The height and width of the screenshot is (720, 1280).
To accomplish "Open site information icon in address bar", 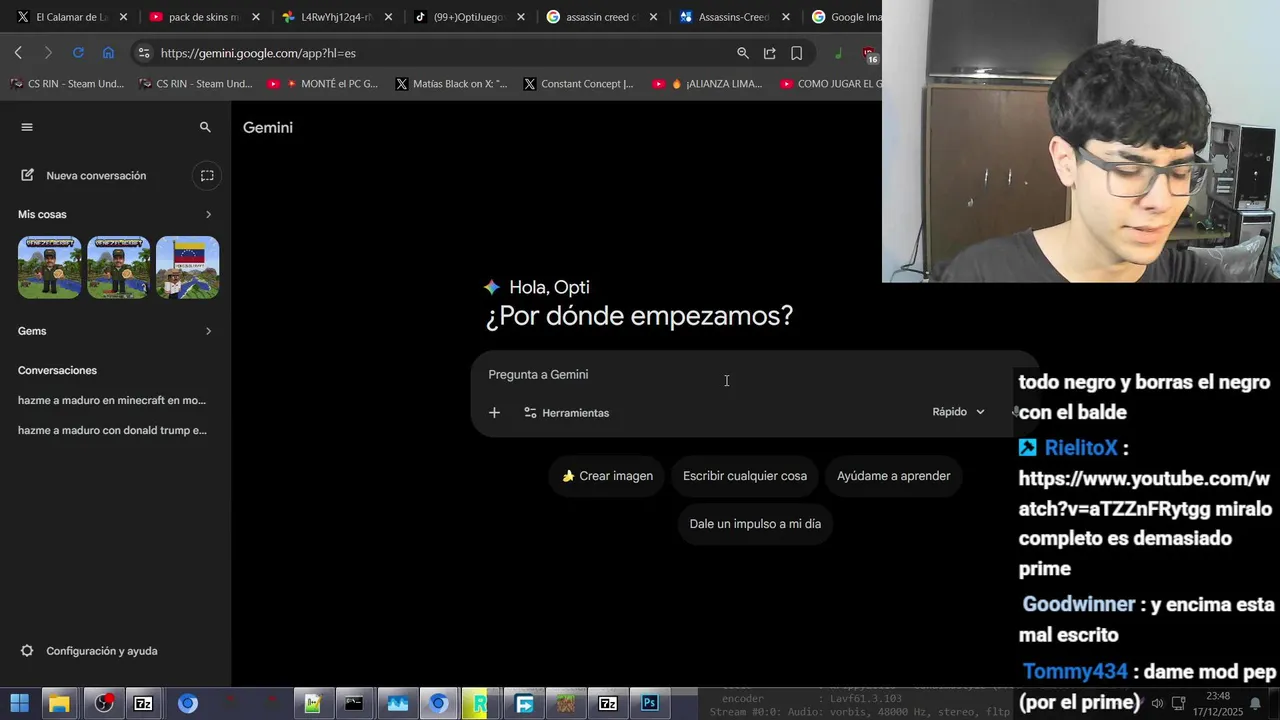I will [144, 53].
